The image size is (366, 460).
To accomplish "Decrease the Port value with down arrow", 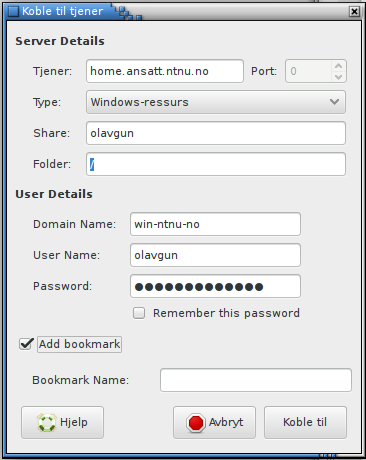I will [x=339, y=77].
